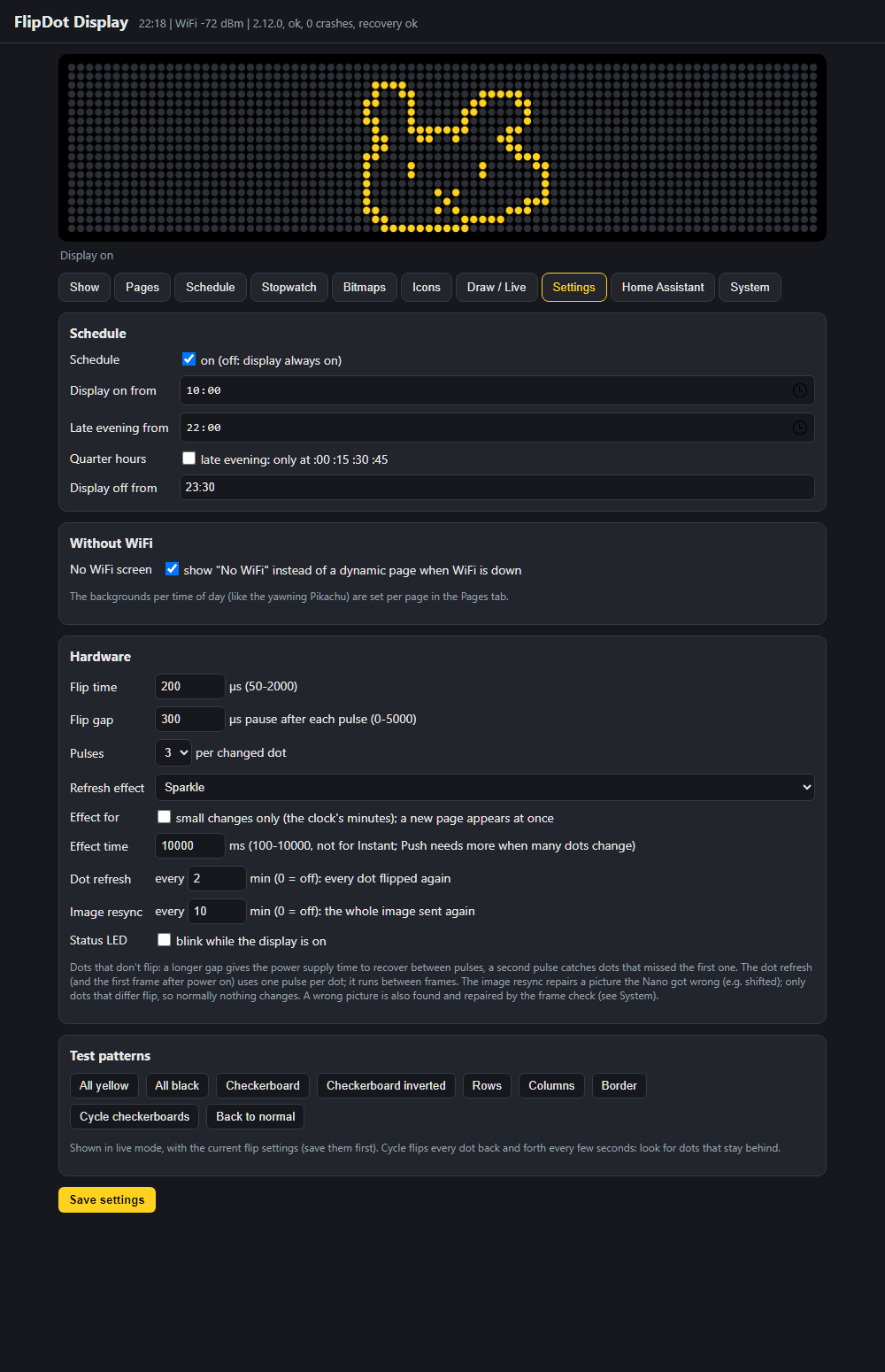Viewport: 885px width, 1372px height.
Task: Click the Display off from field
Action: click(497, 487)
